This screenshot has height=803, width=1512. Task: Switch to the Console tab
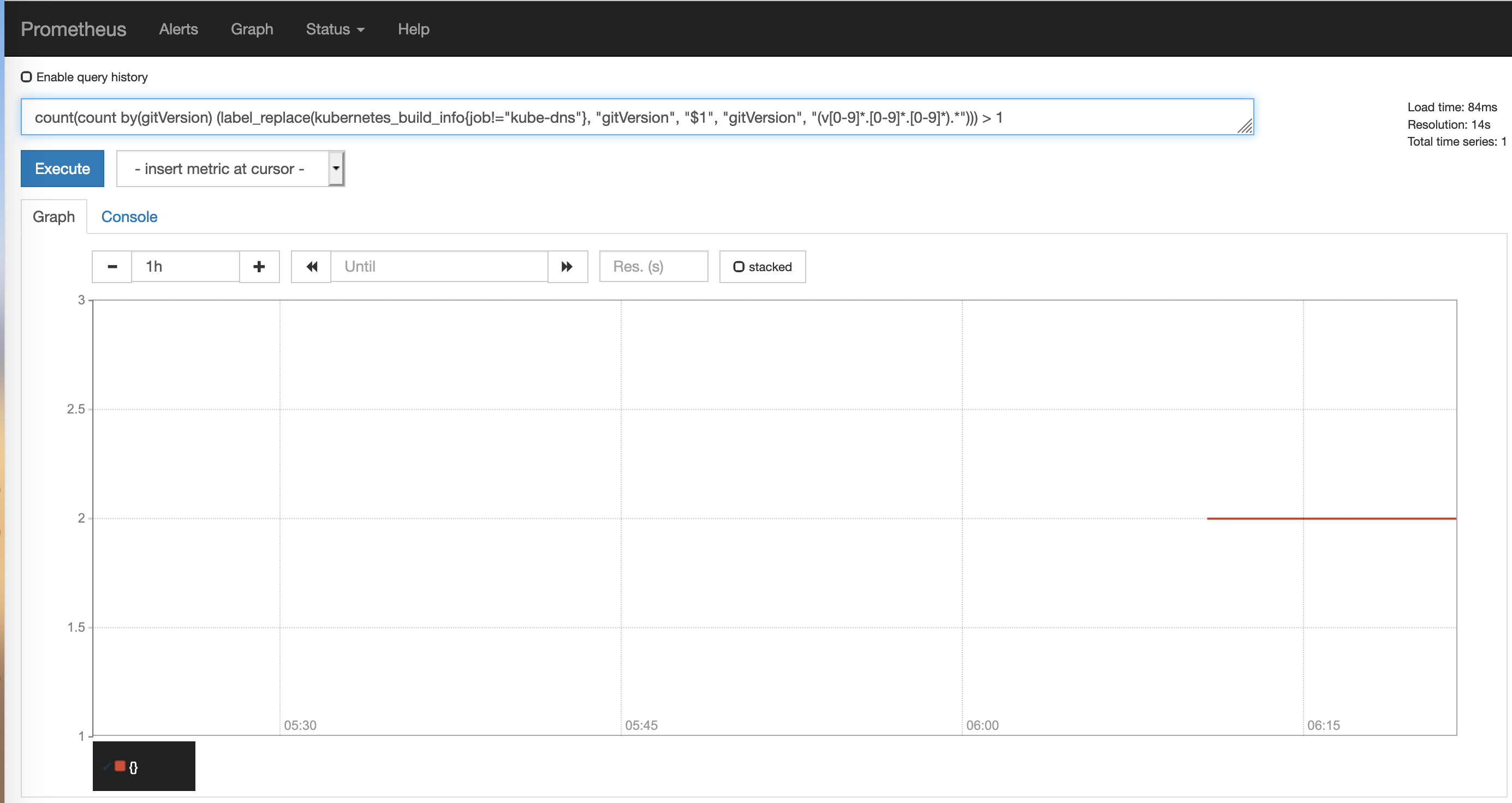tap(129, 217)
